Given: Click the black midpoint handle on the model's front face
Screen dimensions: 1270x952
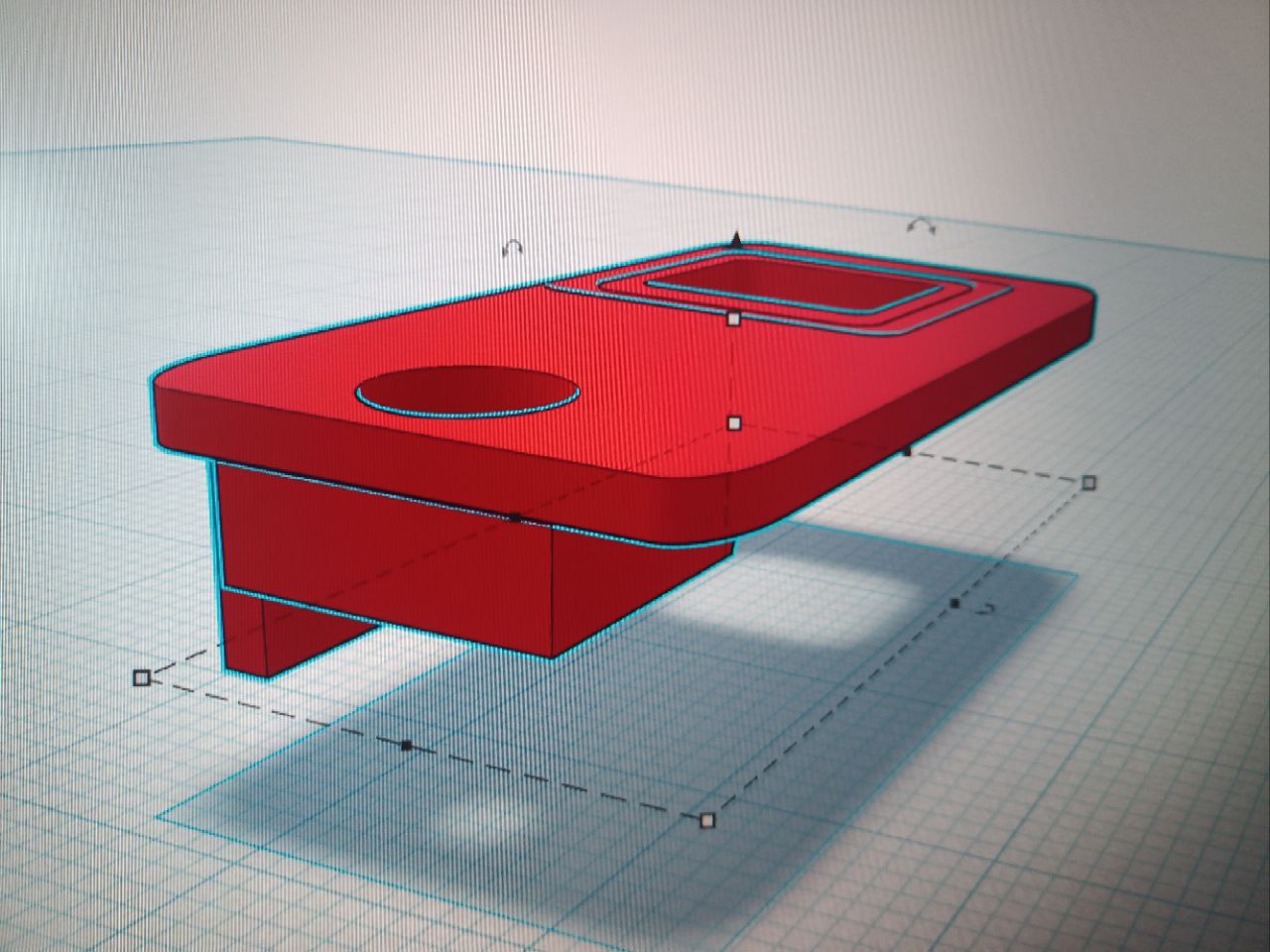Looking at the screenshot, I should click(514, 517).
